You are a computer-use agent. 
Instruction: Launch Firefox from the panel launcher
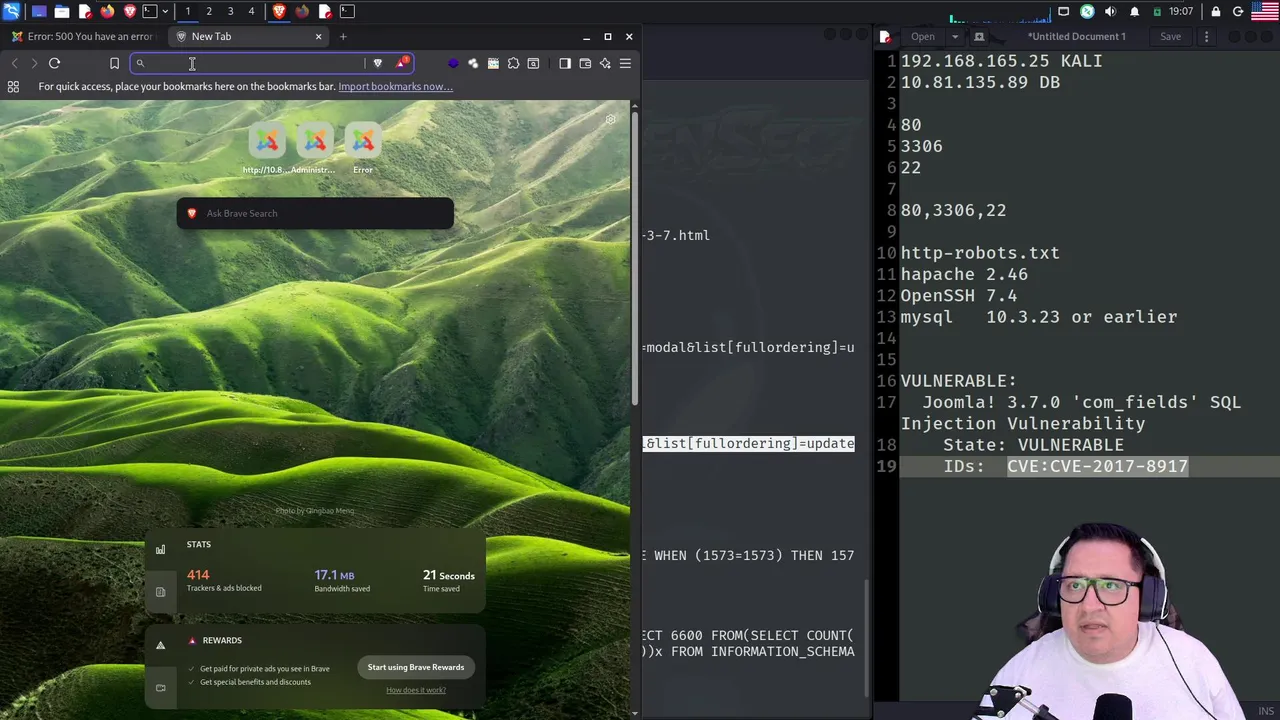(107, 11)
